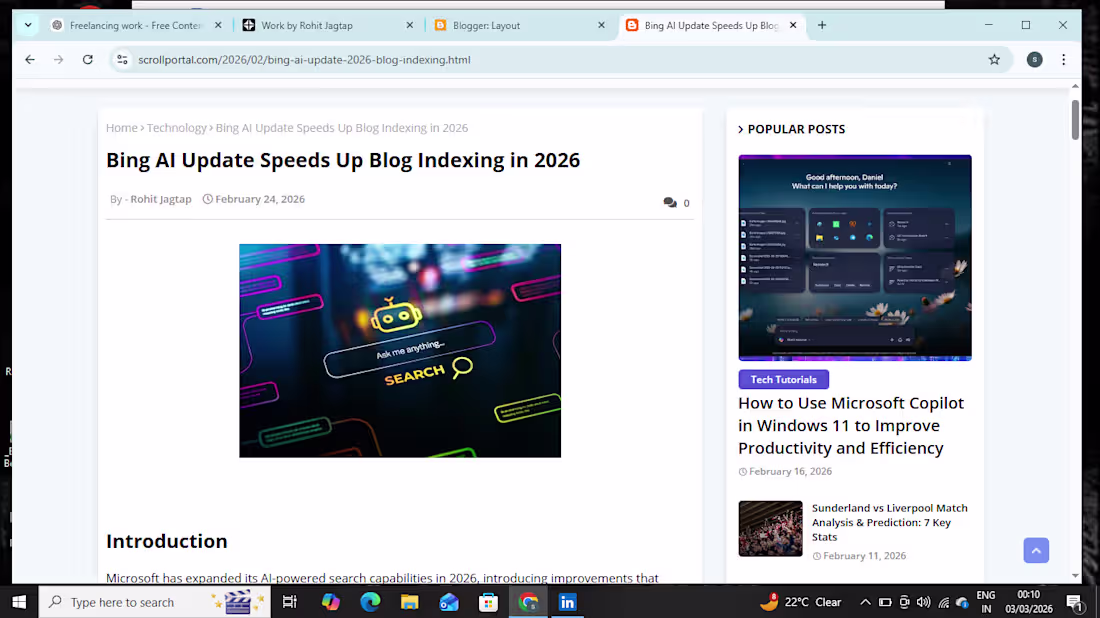Switch to the Freelancing work tab
Image resolution: width=1100 pixels, height=618 pixels.
(135, 25)
